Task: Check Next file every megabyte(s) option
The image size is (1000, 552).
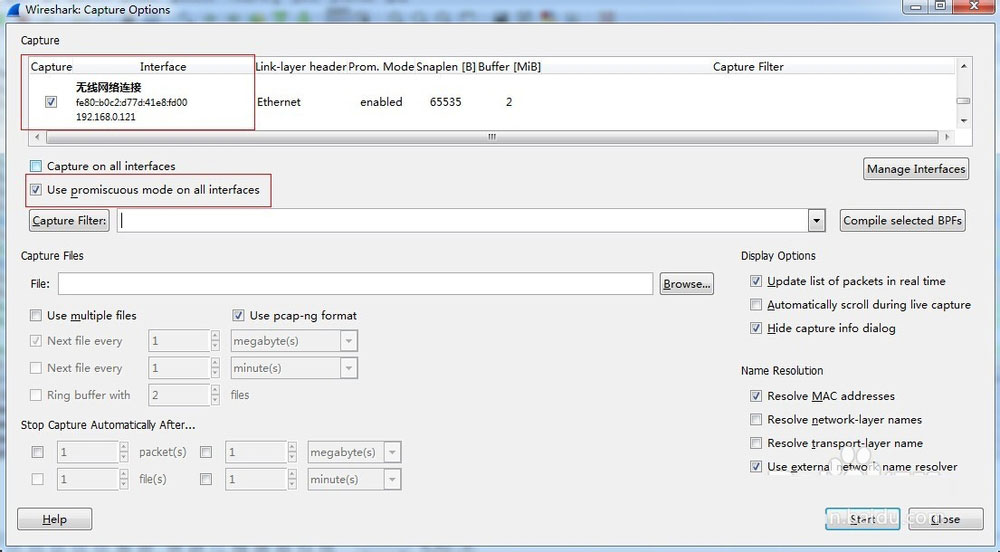Action: pyautogui.click(x=36, y=341)
